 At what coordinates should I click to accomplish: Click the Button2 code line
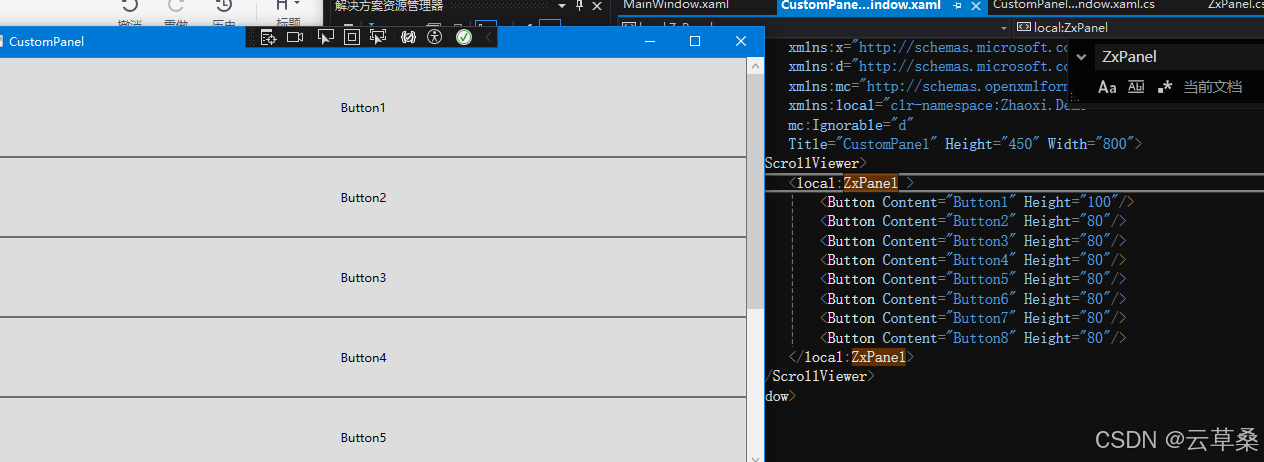click(974, 221)
